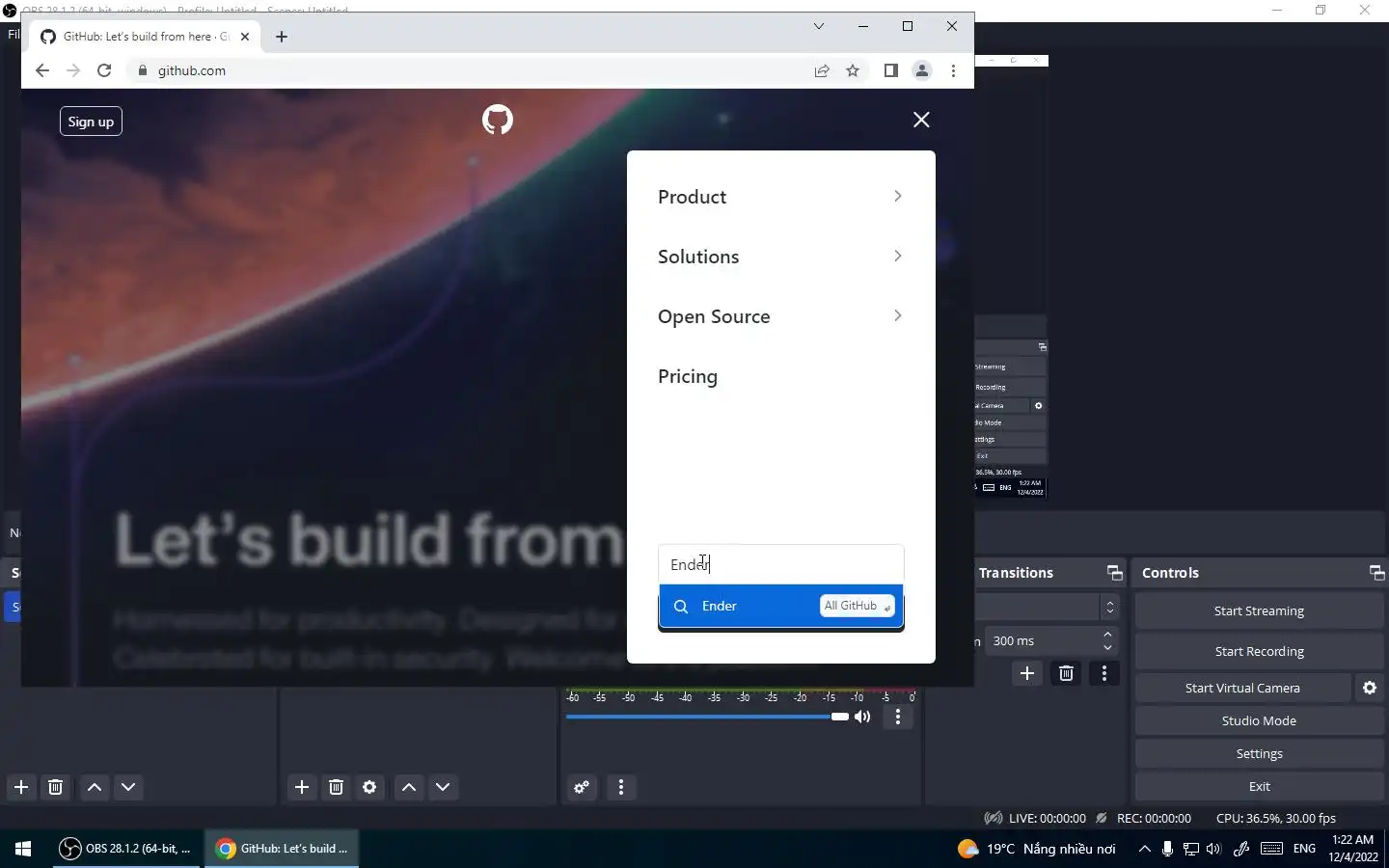
Task: Expand the Solutions menu item
Action: point(780,257)
